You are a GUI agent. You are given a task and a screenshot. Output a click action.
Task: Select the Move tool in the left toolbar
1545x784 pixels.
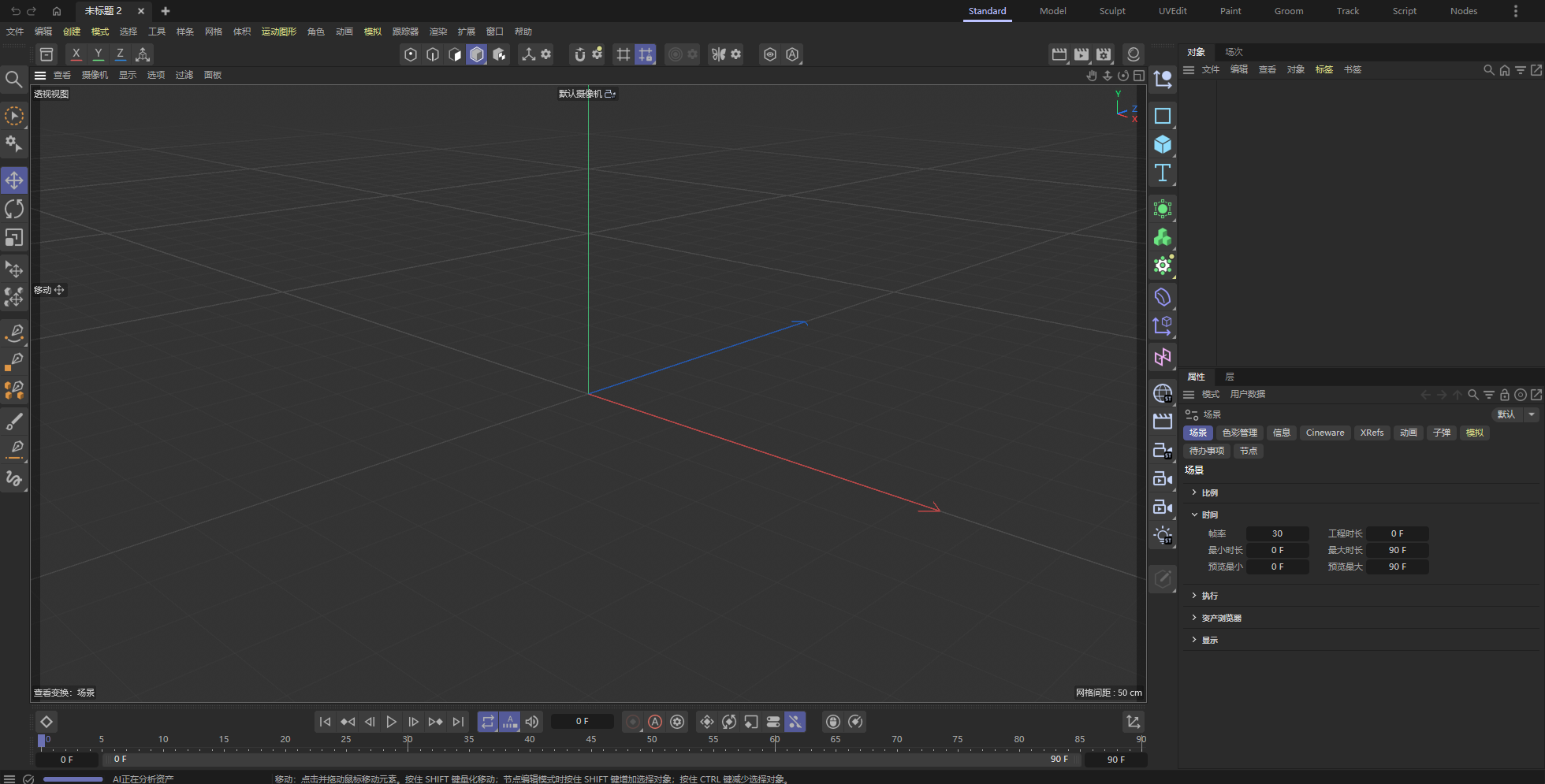14,180
